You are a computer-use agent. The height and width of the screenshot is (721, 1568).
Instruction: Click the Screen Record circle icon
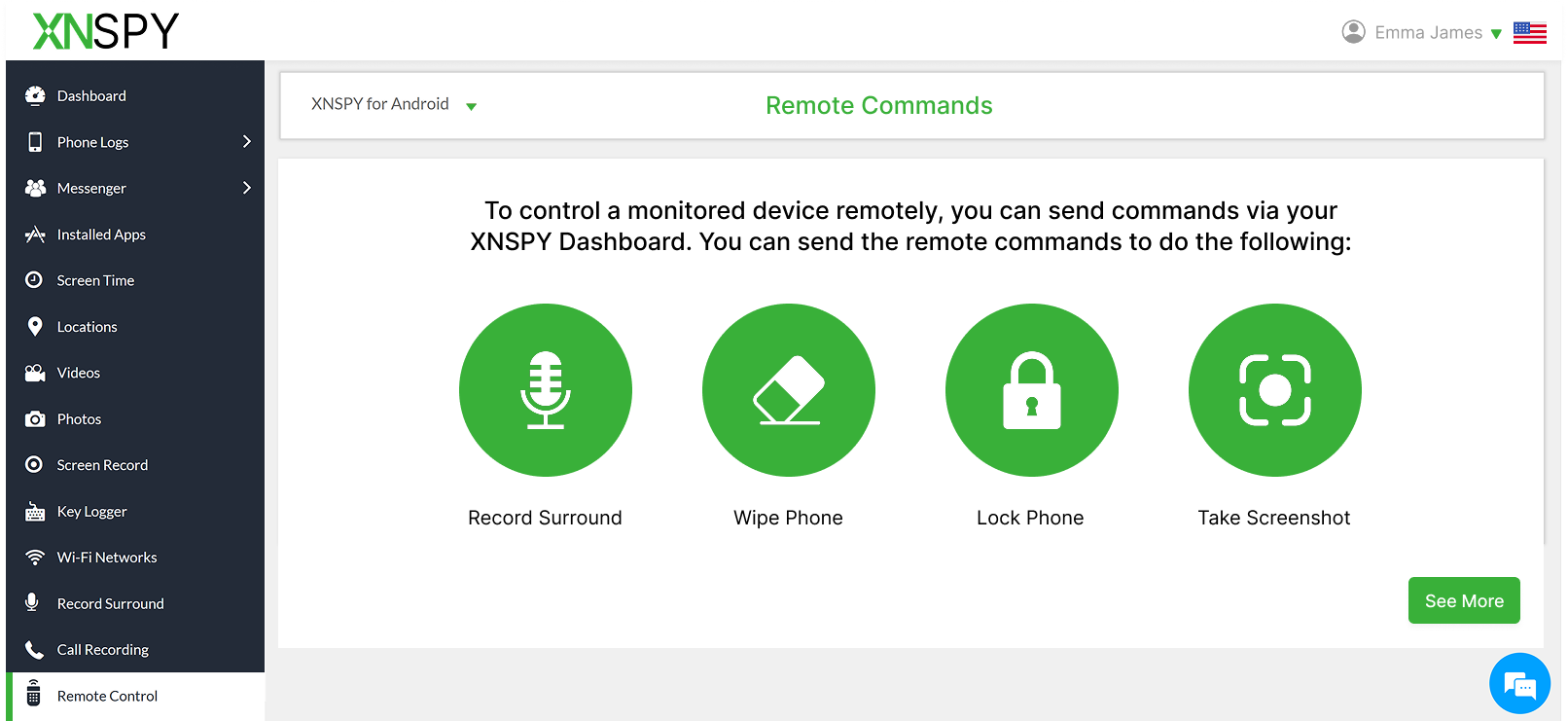pyautogui.click(x=34, y=465)
